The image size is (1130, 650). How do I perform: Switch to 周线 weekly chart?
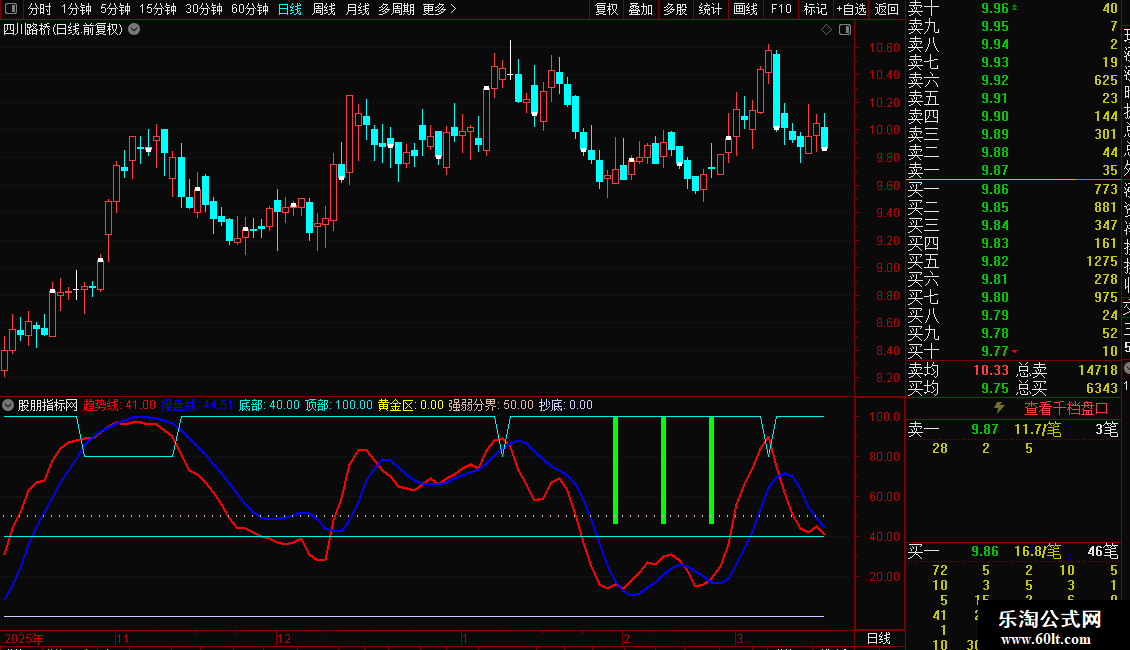click(324, 9)
